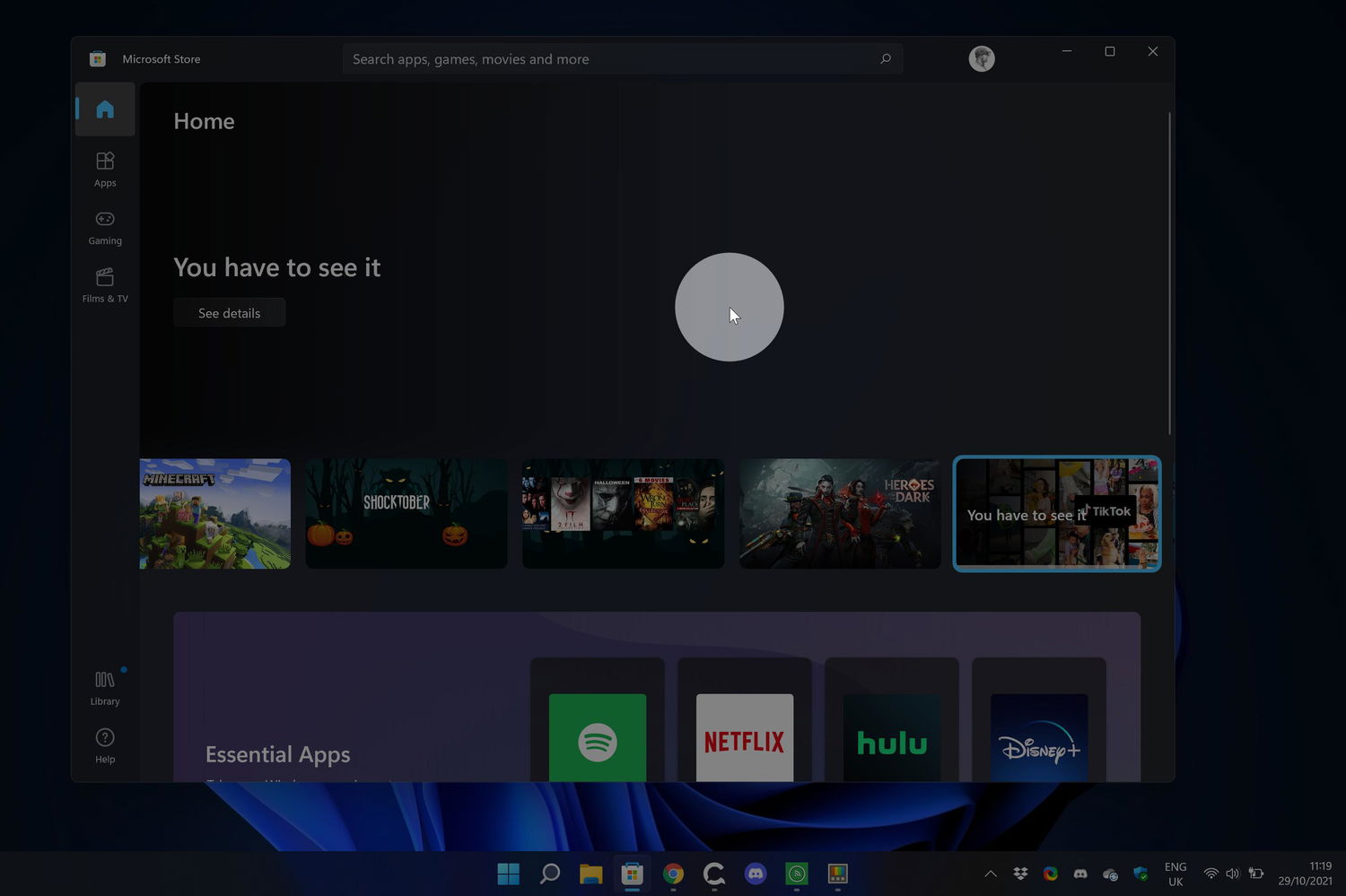Select the TikTok You have to see it card
Image resolution: width=1346 pixels, height=896 pixels.
(x=1057, y=514)
